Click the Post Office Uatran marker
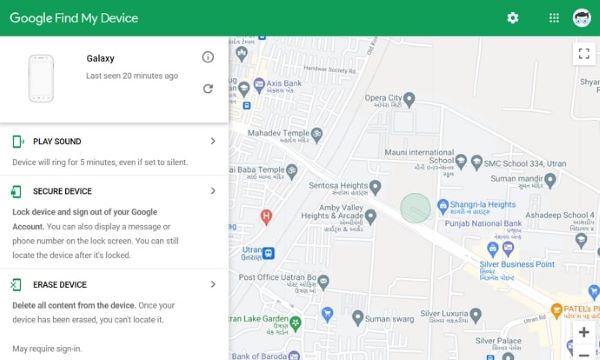 (323, 282)
